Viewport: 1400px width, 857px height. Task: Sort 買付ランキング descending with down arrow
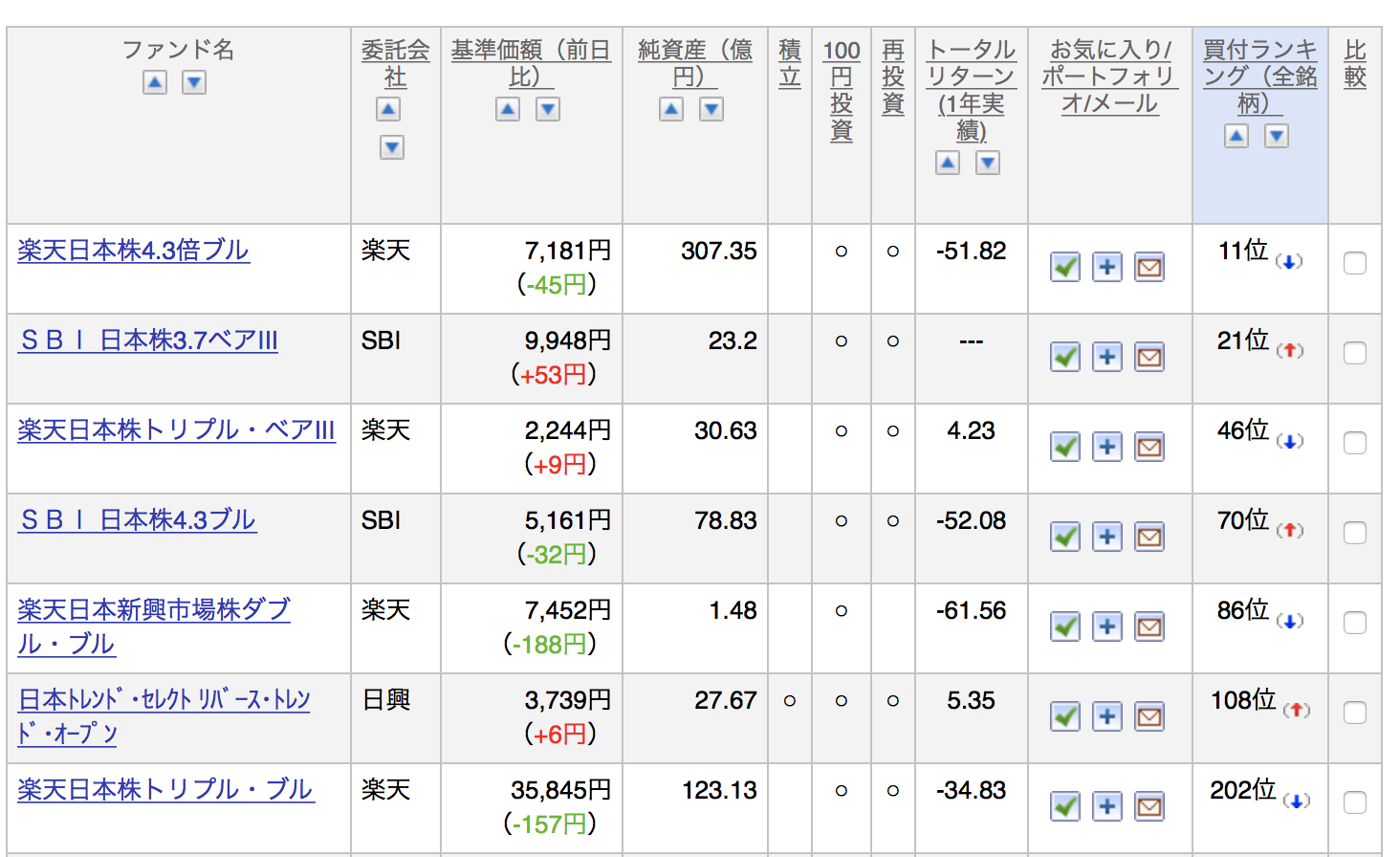click(1277, 137)
